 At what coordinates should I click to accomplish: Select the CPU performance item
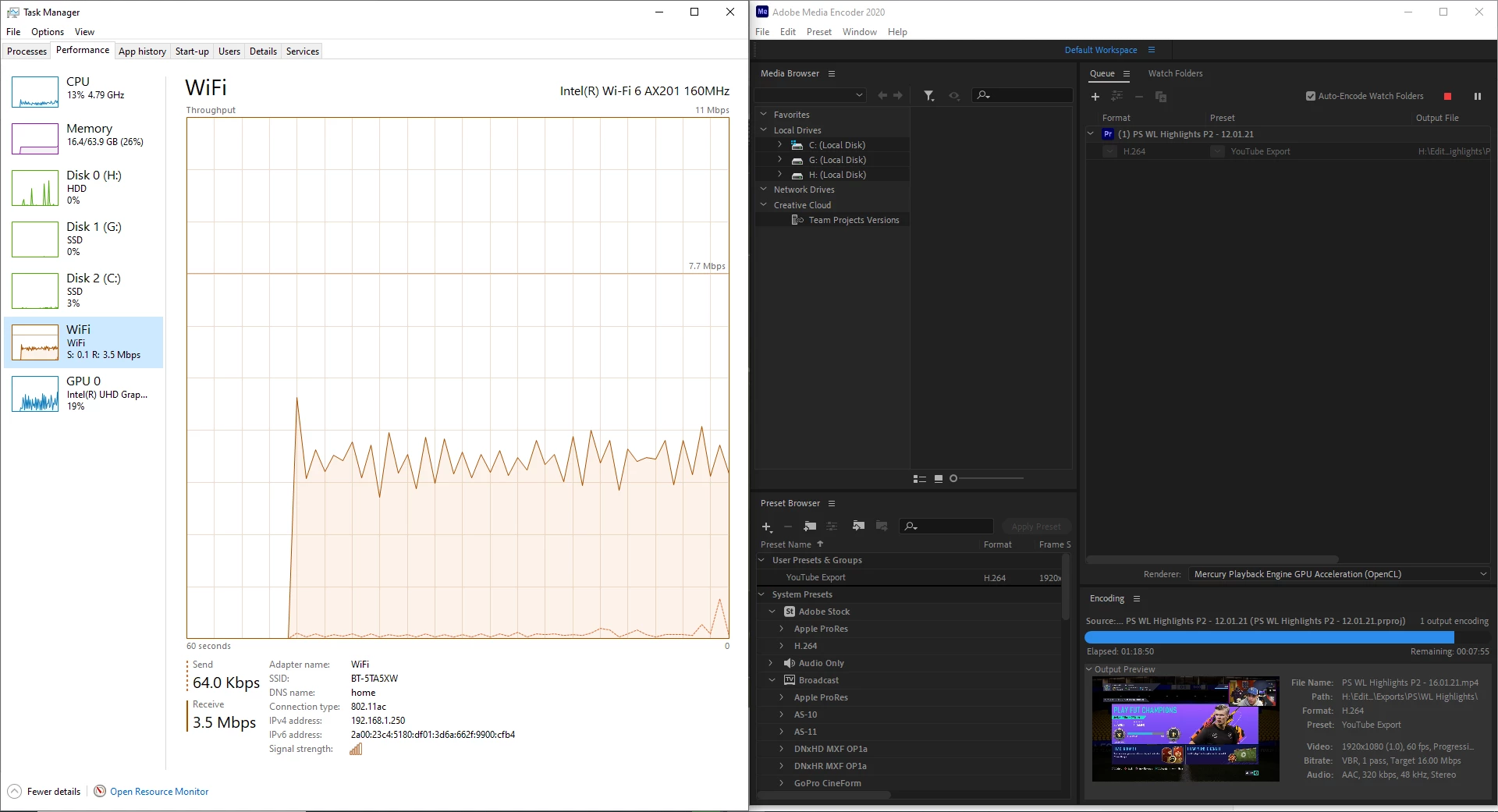[84, 91]
